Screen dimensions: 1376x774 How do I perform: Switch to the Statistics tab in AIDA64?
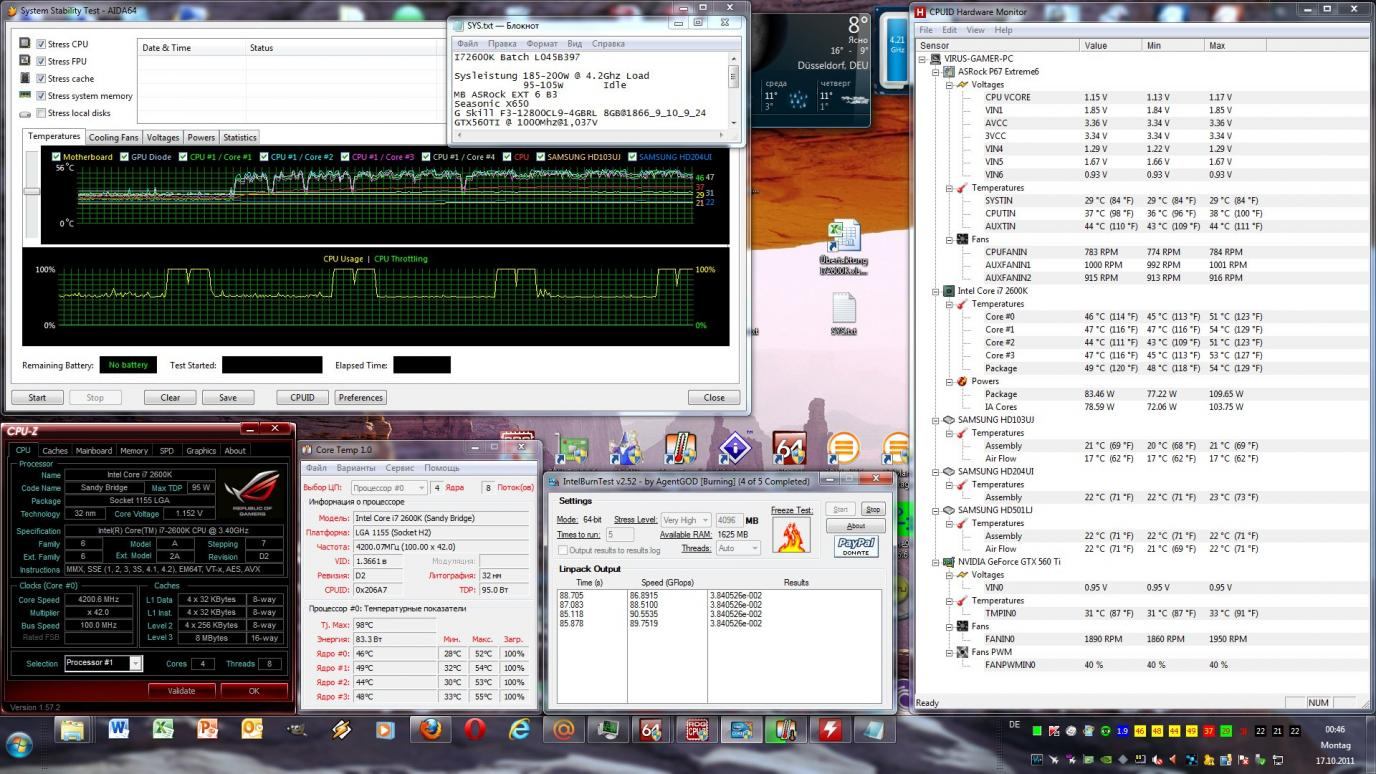point(240,137)
